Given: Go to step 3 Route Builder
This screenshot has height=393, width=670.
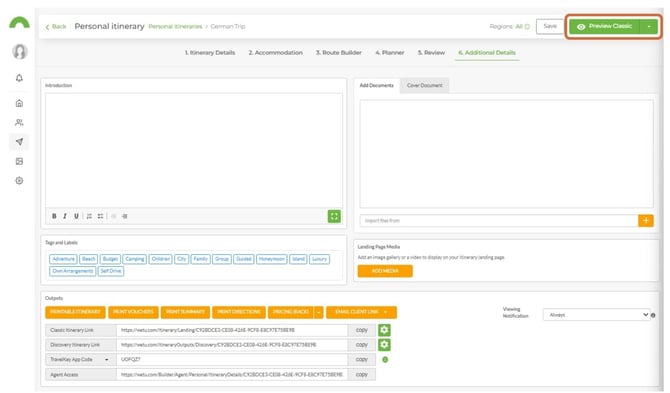Looking at the screenshot, I should point(339,53).
